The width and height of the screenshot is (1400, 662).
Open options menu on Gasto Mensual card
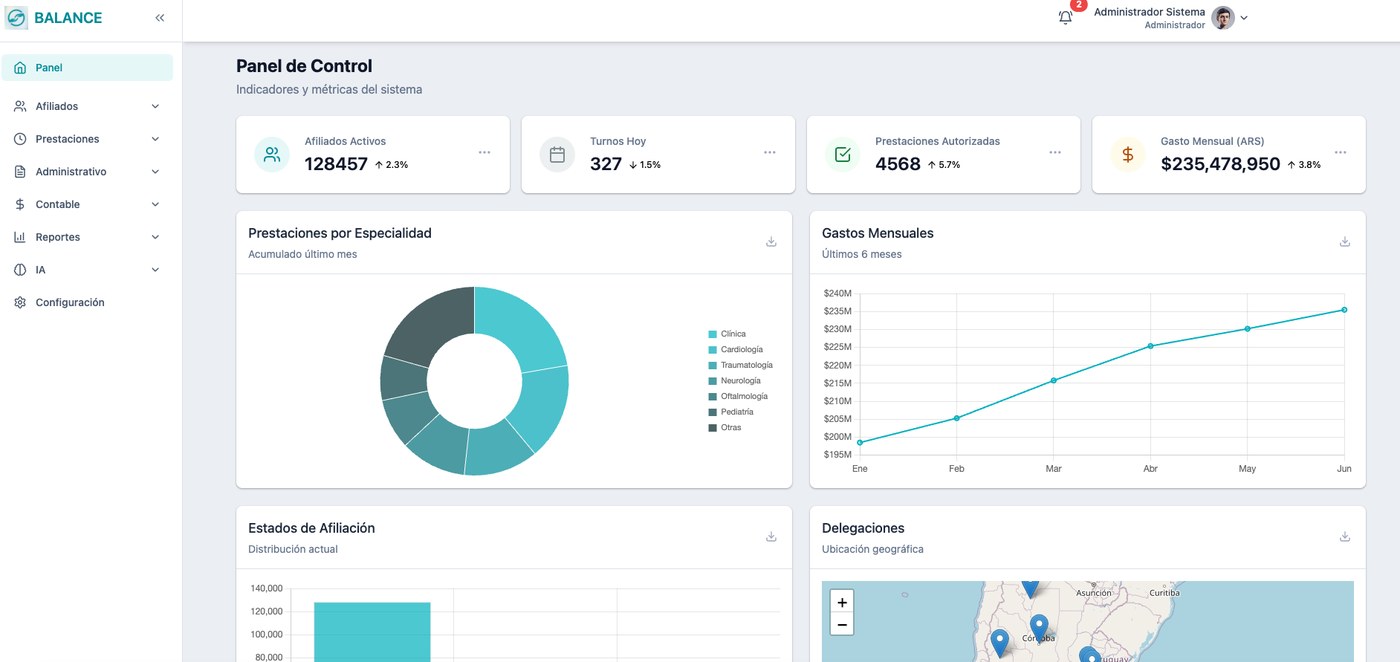coord(1340,152)
